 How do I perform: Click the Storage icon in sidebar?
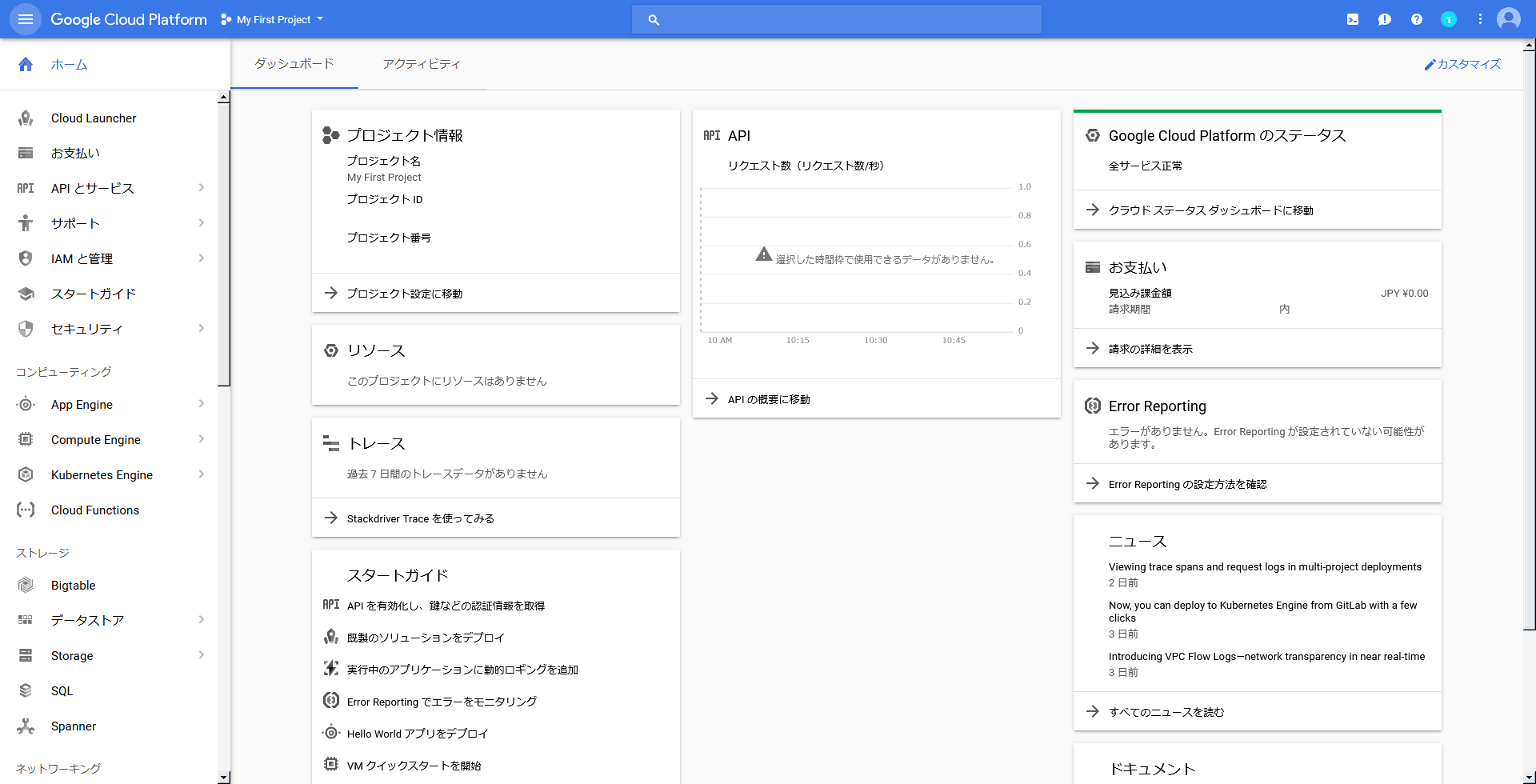click(26, 655)
